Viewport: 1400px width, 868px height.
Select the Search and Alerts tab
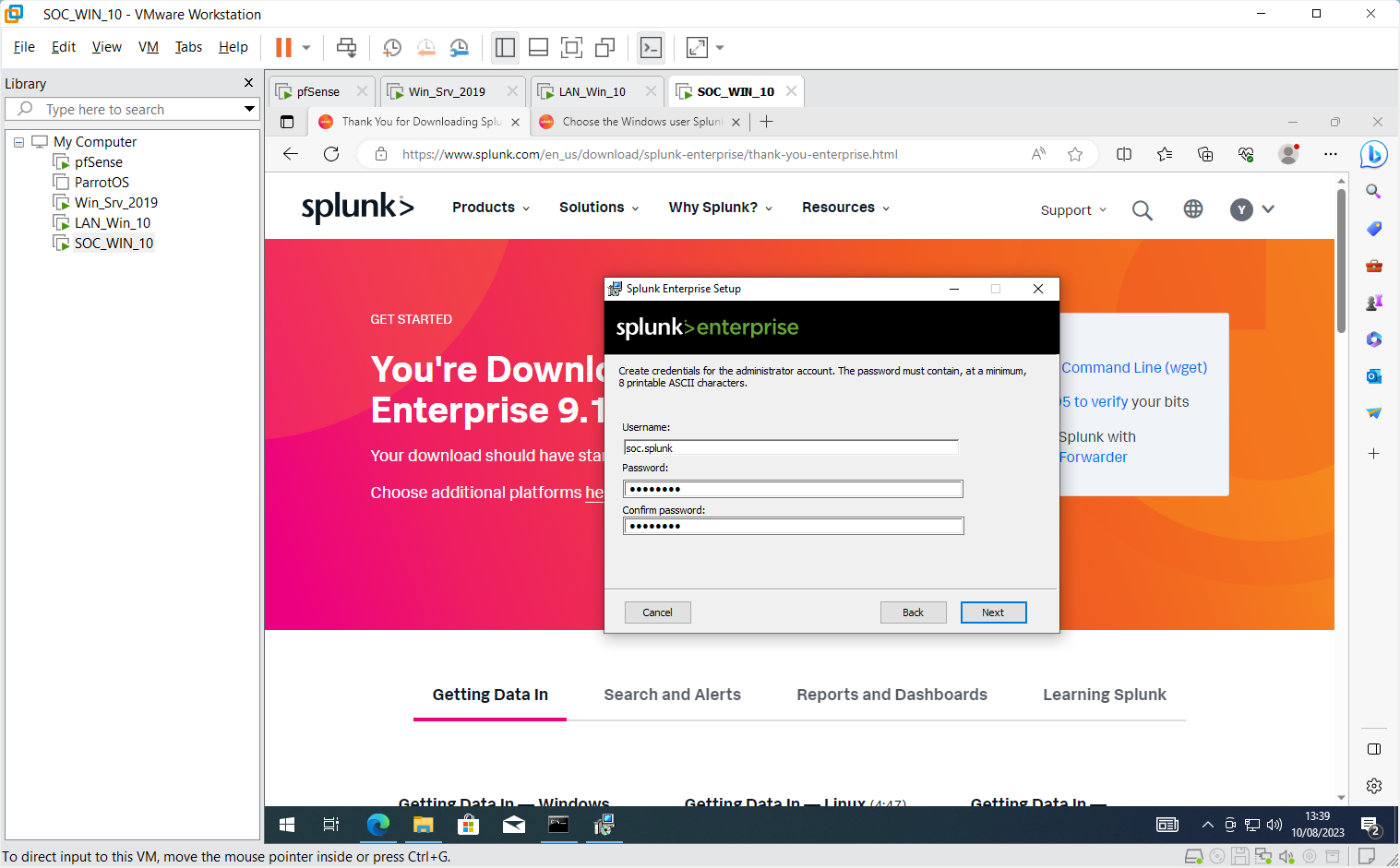pos(672,695)
